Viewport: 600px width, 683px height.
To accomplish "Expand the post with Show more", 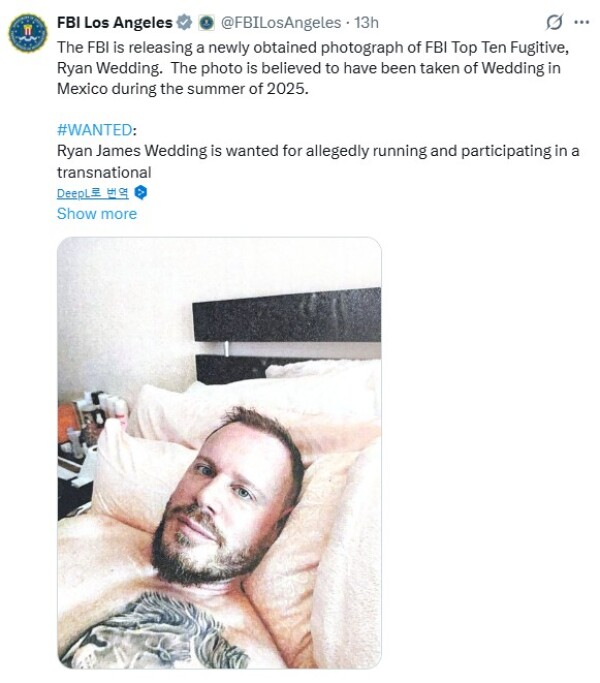I will pos(97,213).
